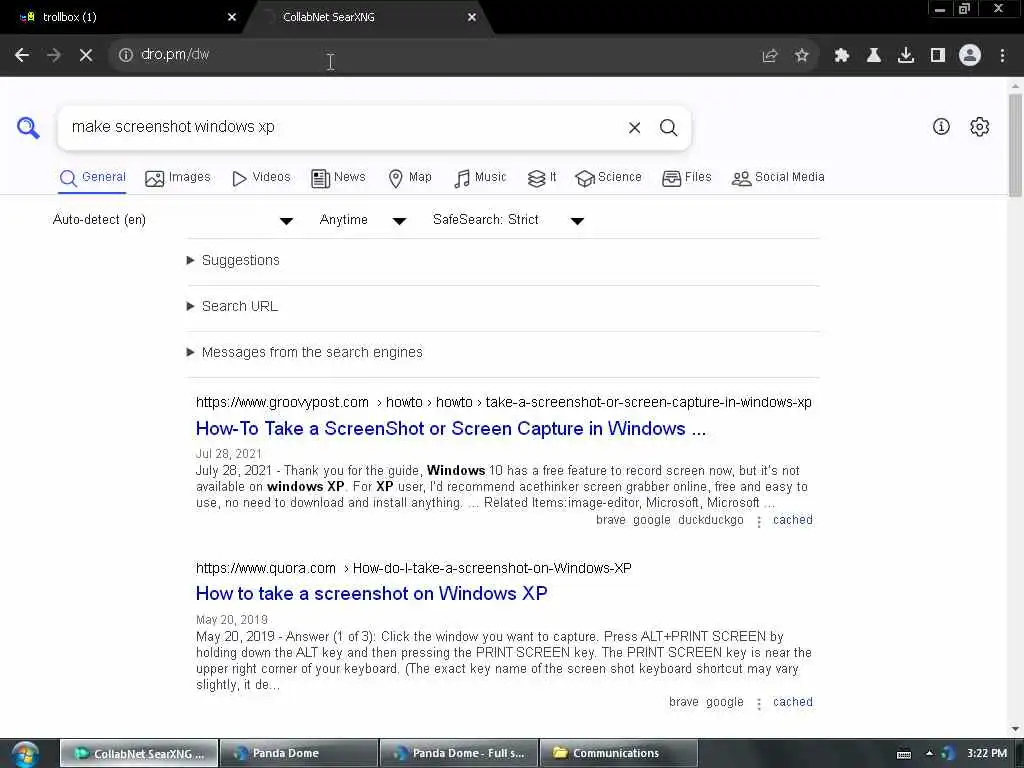Click the on-screen keyboard tray icon
1024x768 pixels.
904,754
